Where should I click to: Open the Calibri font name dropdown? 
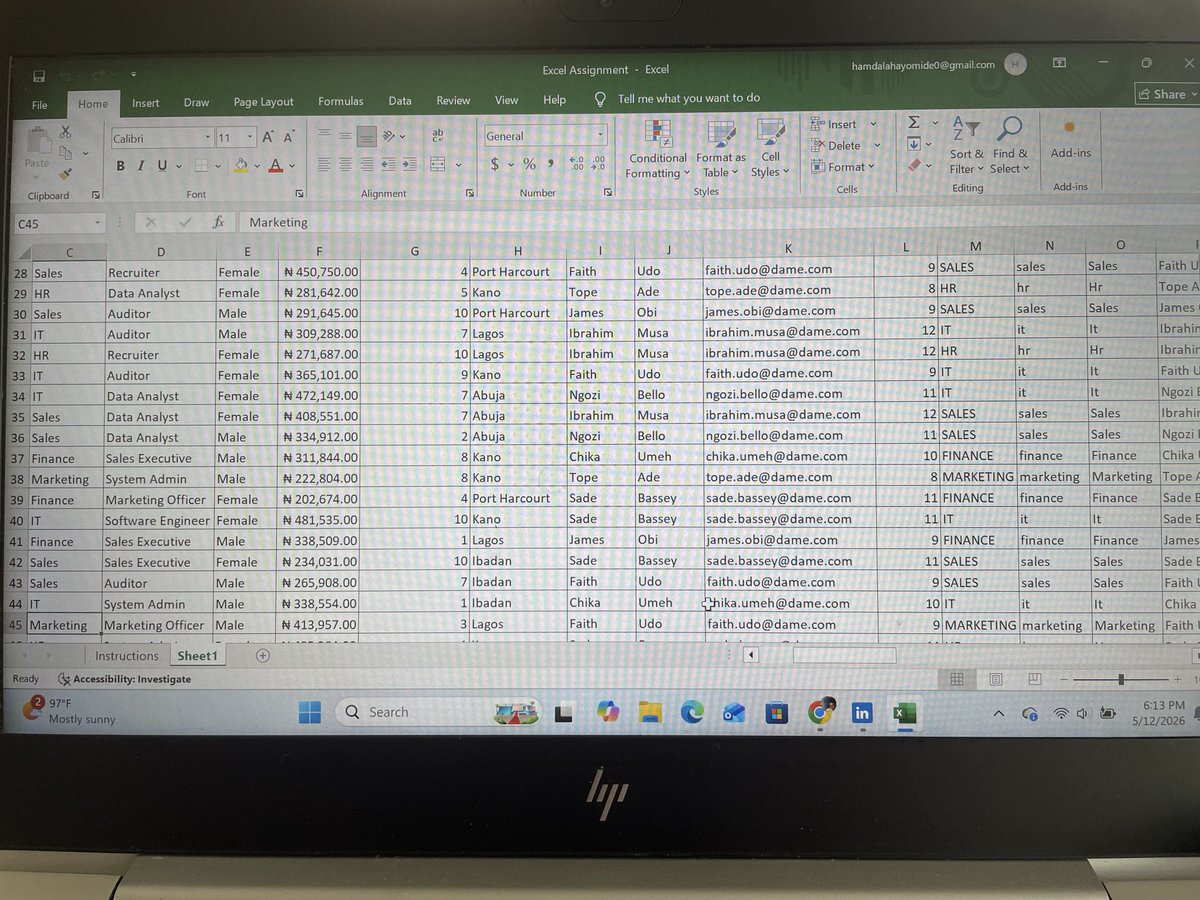208,137
